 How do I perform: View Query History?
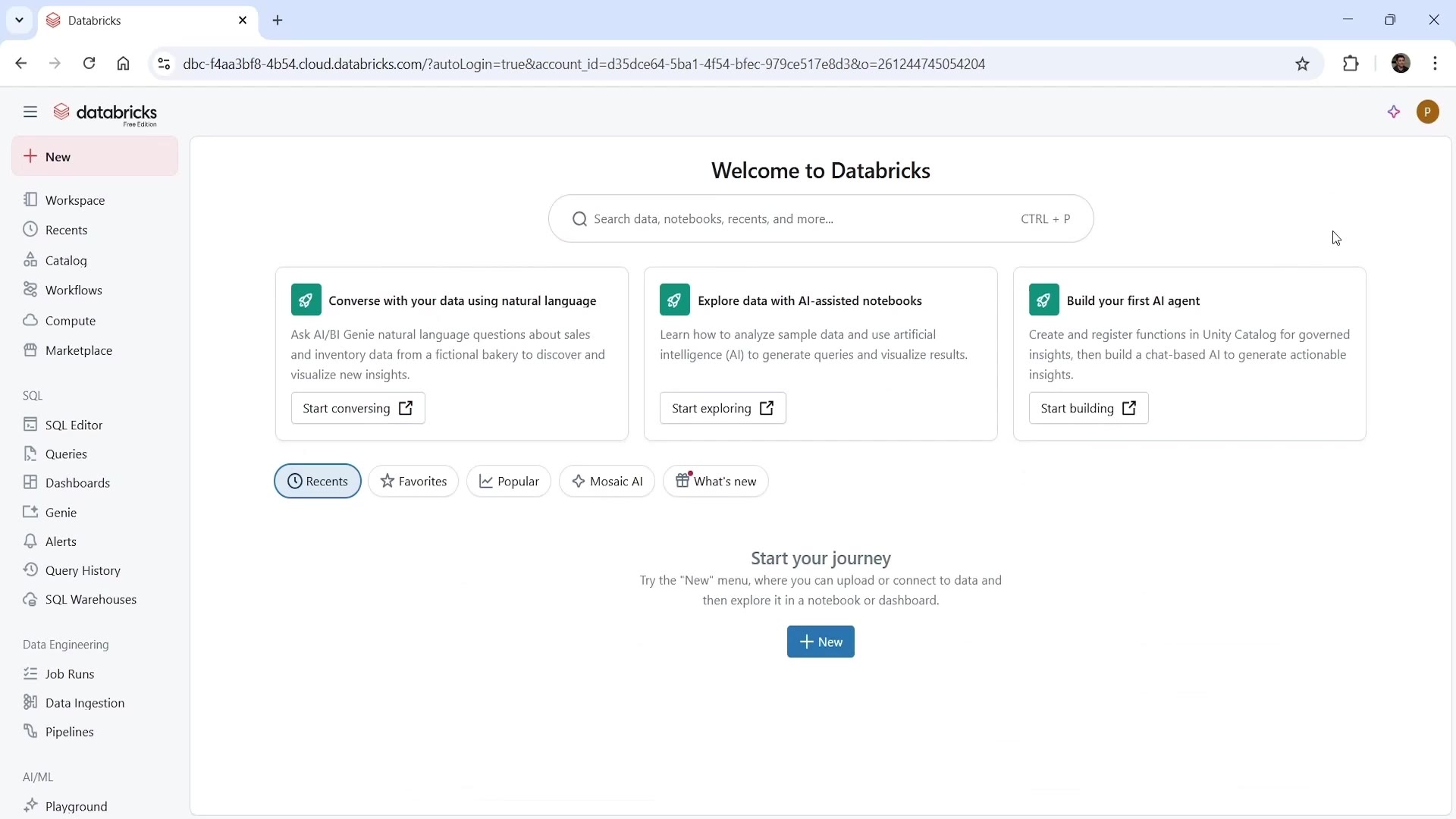coord(95,570)
